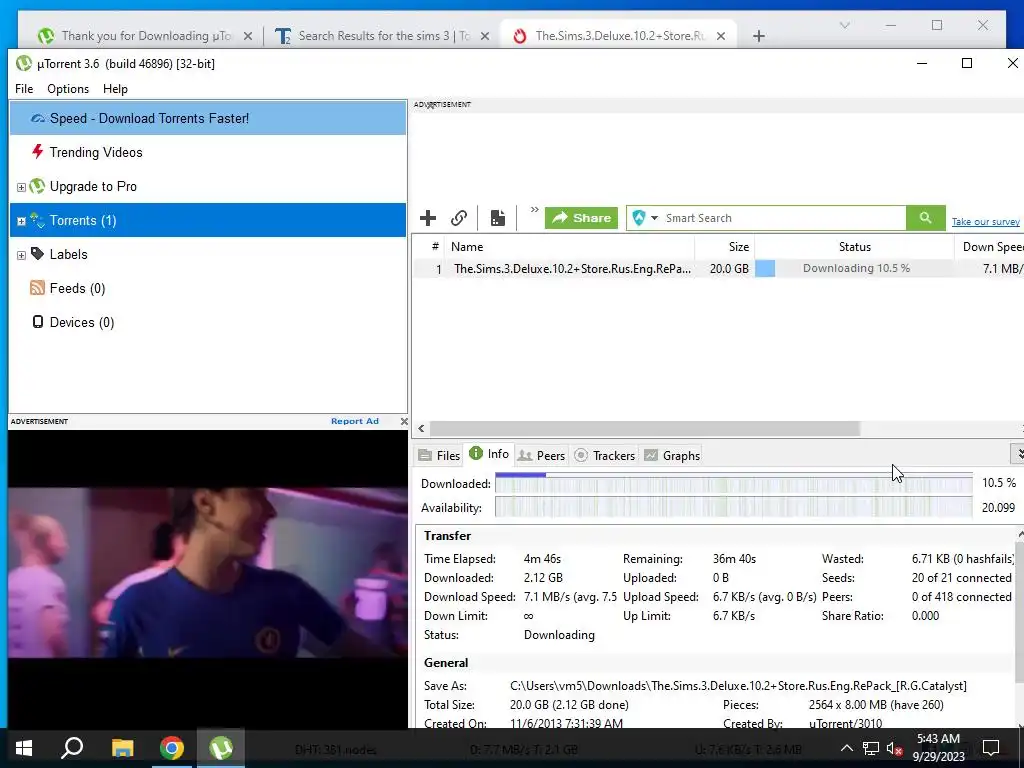
Task: Sort torrents by the Status column header
Action: [854, 247]
